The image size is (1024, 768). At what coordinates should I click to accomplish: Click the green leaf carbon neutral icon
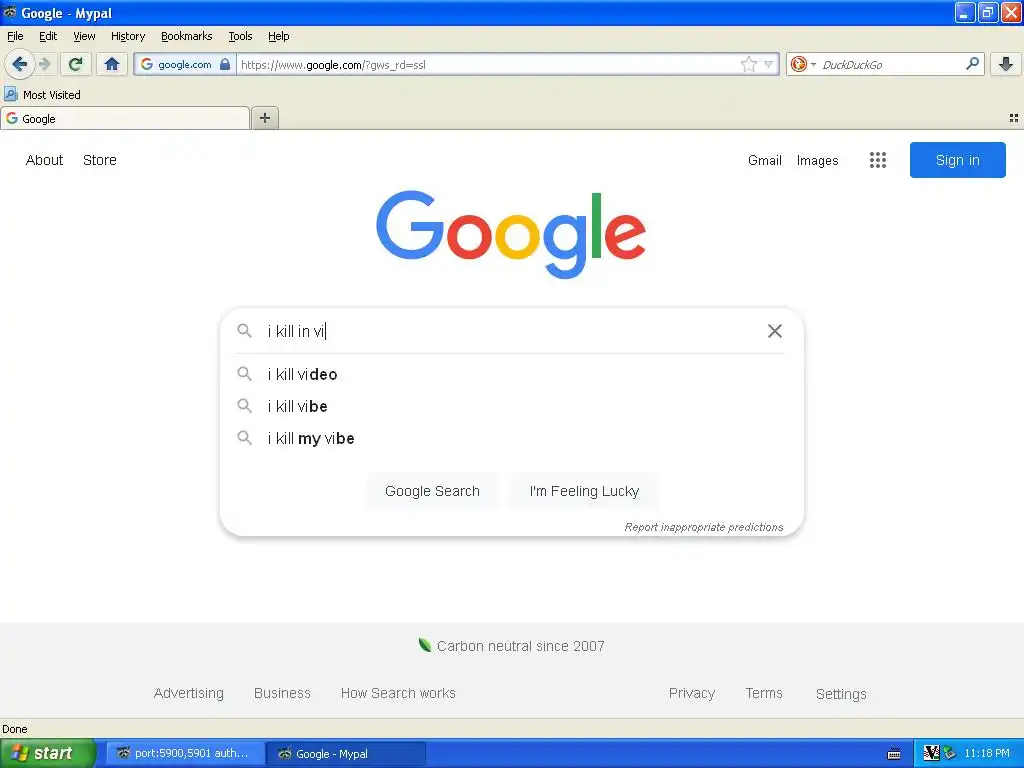pos(424,645)
